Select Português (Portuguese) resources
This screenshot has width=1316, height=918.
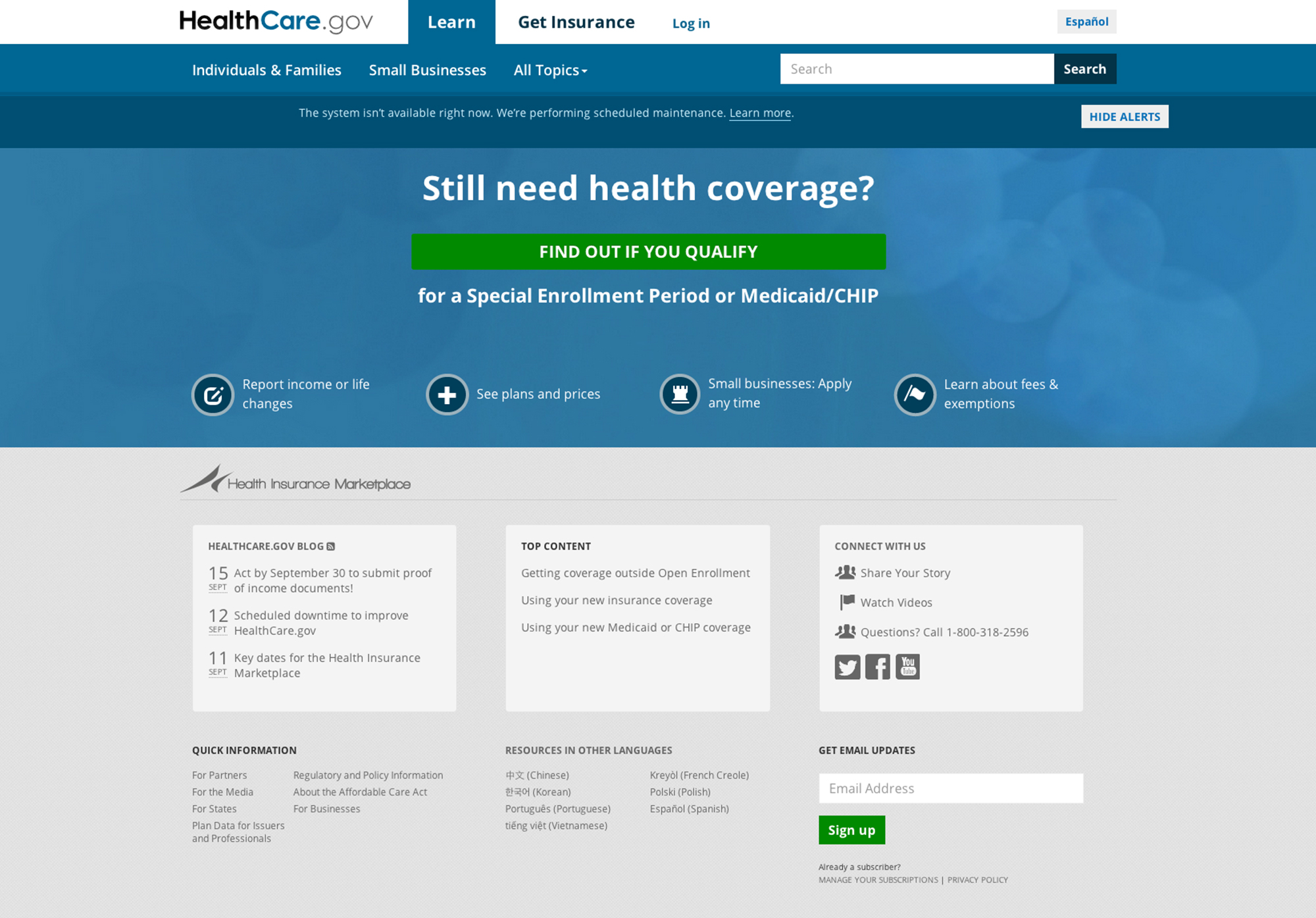[x=558, y=809]
